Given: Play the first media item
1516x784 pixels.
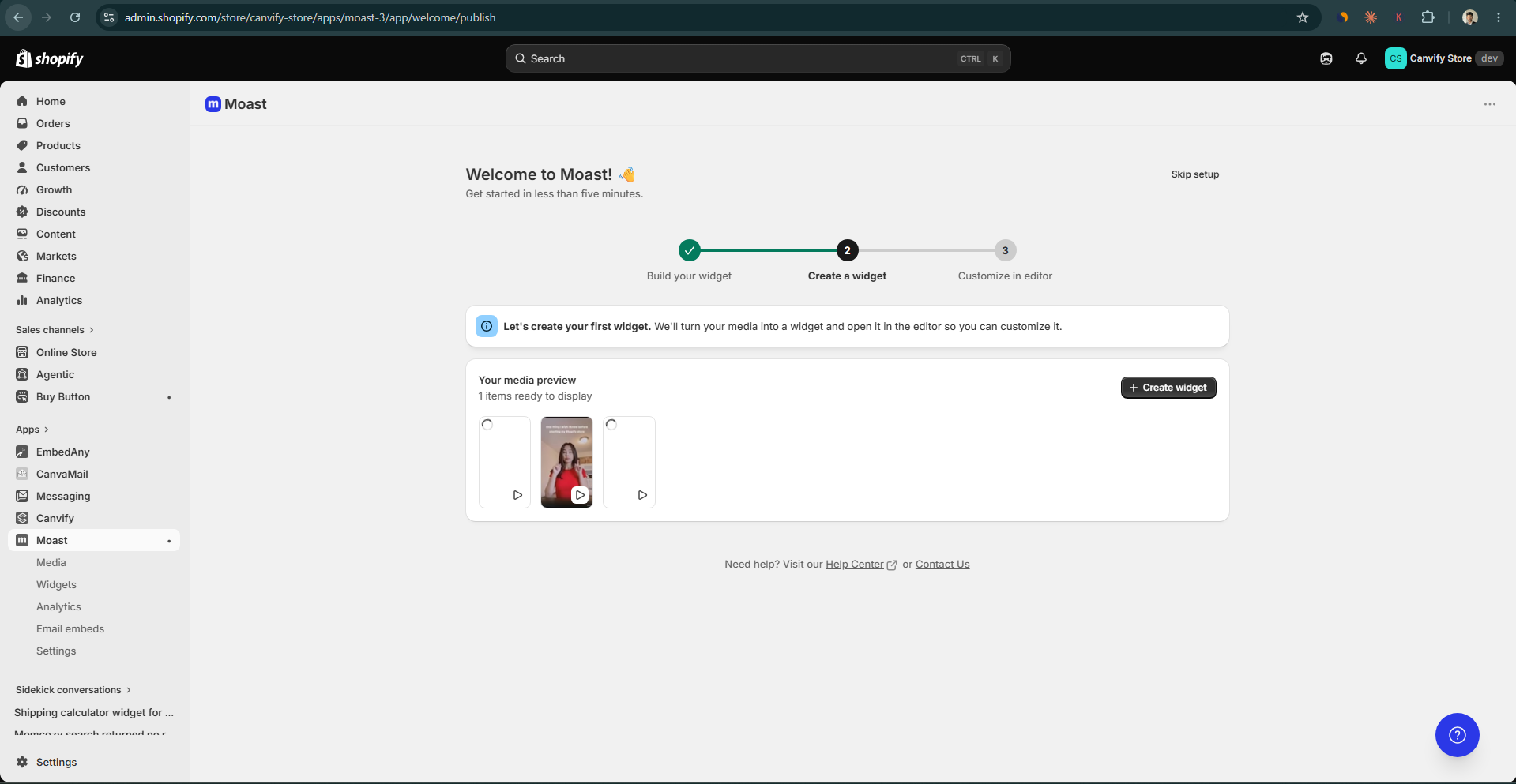Looking at the screenshot, I should [517, 495].
